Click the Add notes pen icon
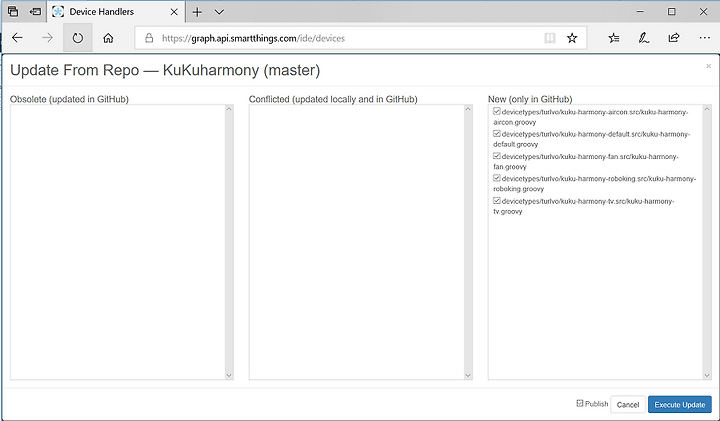This screenshot has height=421, width=720. tap(643, 38)
